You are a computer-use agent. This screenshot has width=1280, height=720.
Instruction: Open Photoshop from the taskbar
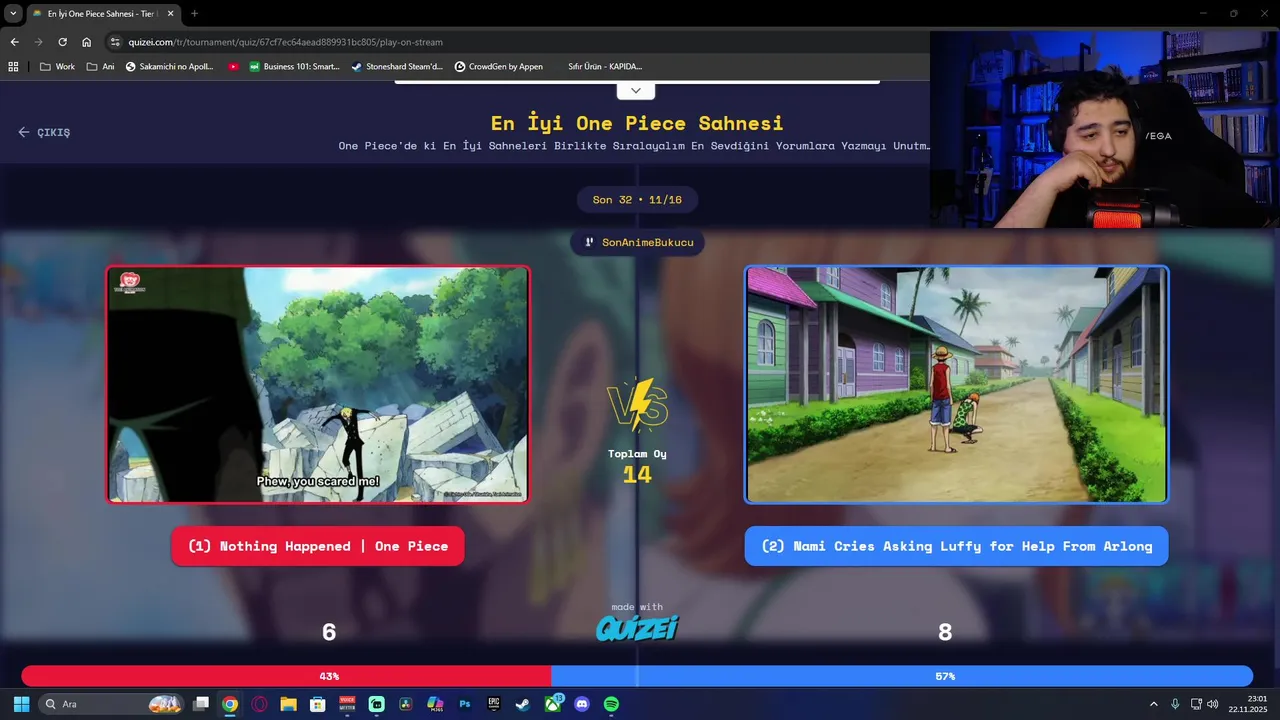pos(465,704)
